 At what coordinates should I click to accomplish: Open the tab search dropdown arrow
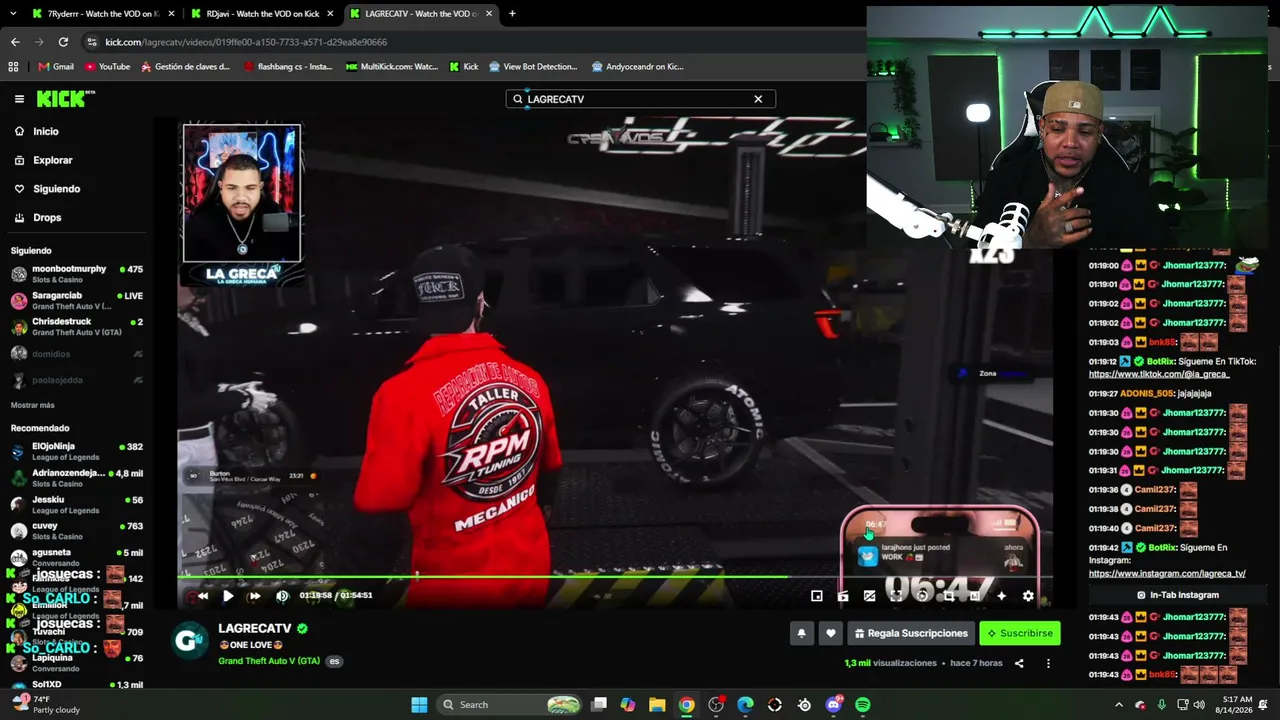tap(12, 14)
